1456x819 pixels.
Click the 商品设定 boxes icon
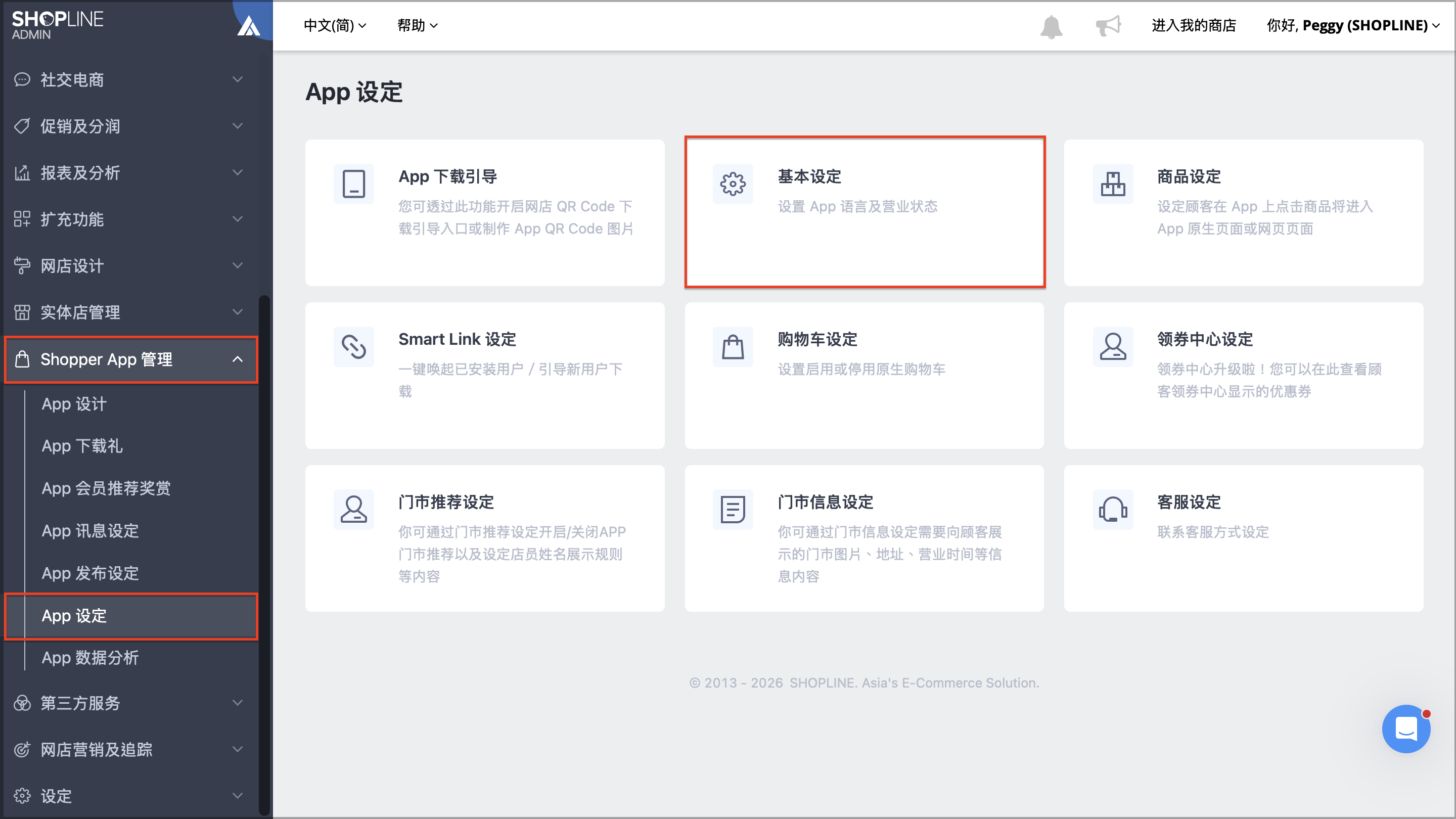[x=1113, y=184]
